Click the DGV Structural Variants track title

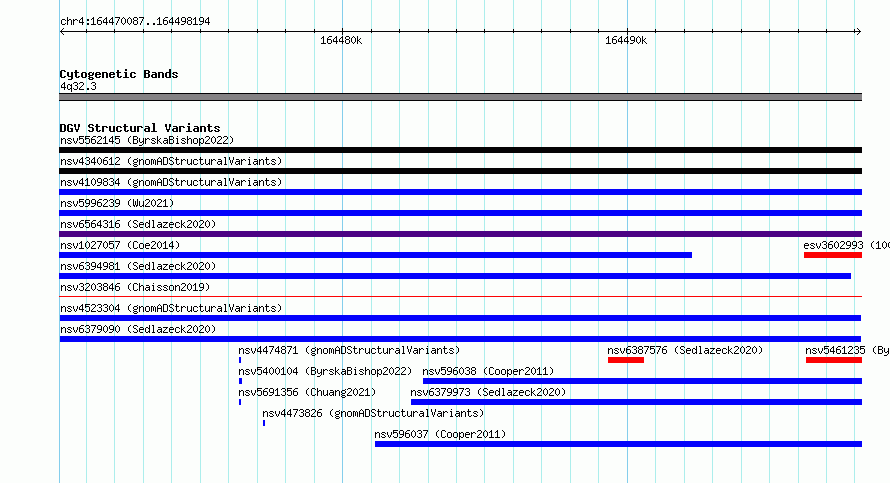pyautogui.click(x=140, y=128)
